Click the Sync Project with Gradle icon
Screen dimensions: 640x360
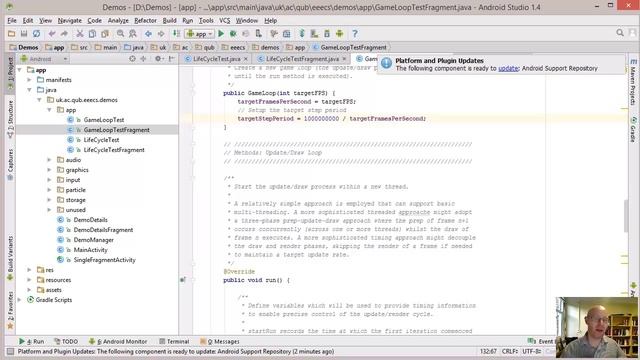[x=302, y=33]
